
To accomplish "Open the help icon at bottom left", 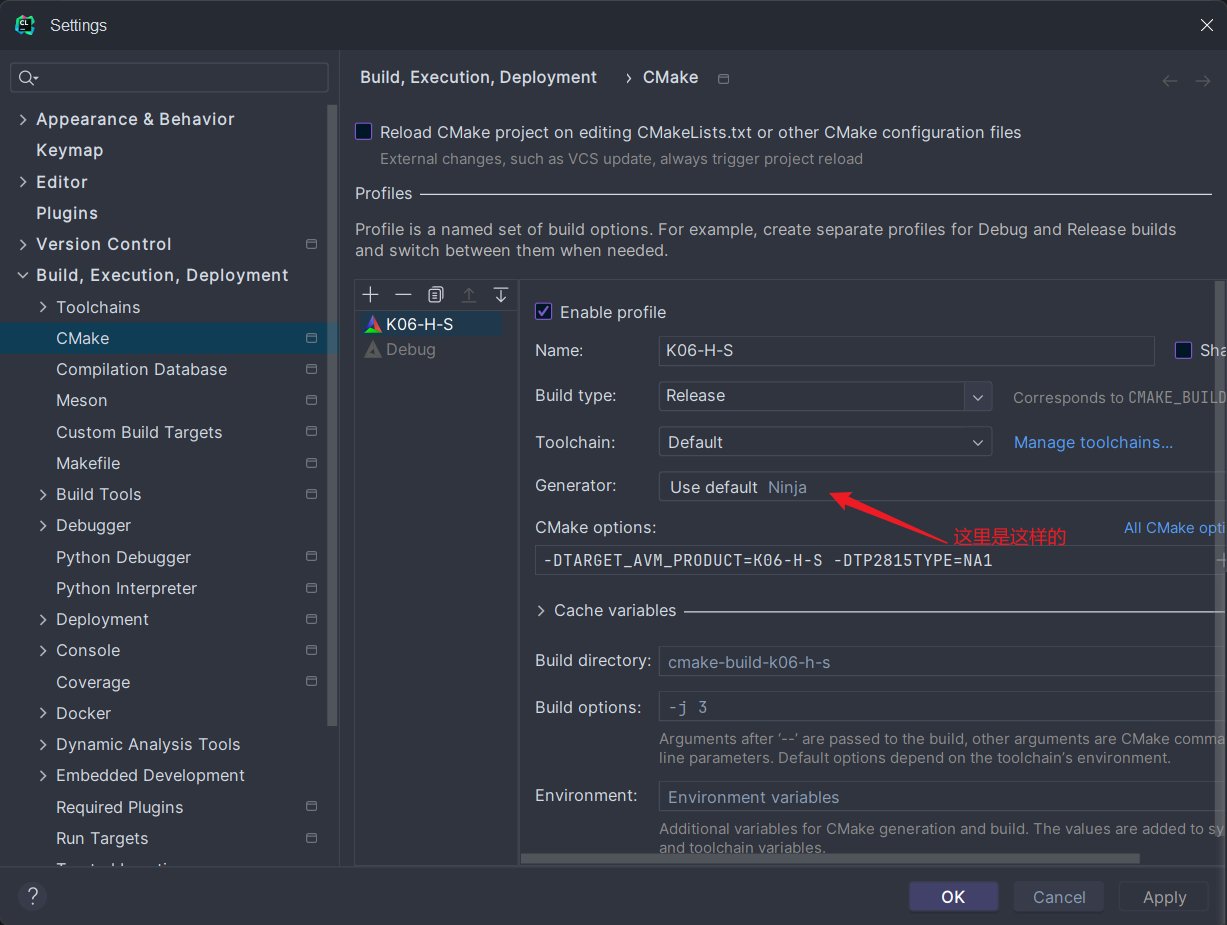I will tap(32, 896).
